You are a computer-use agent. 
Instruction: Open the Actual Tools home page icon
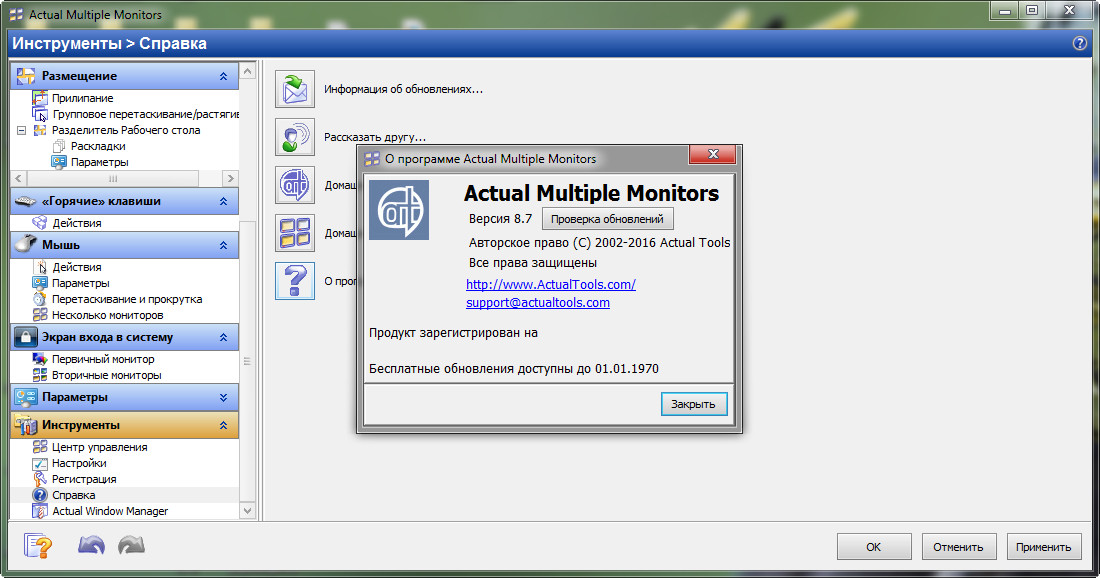(x=295, y=185)
